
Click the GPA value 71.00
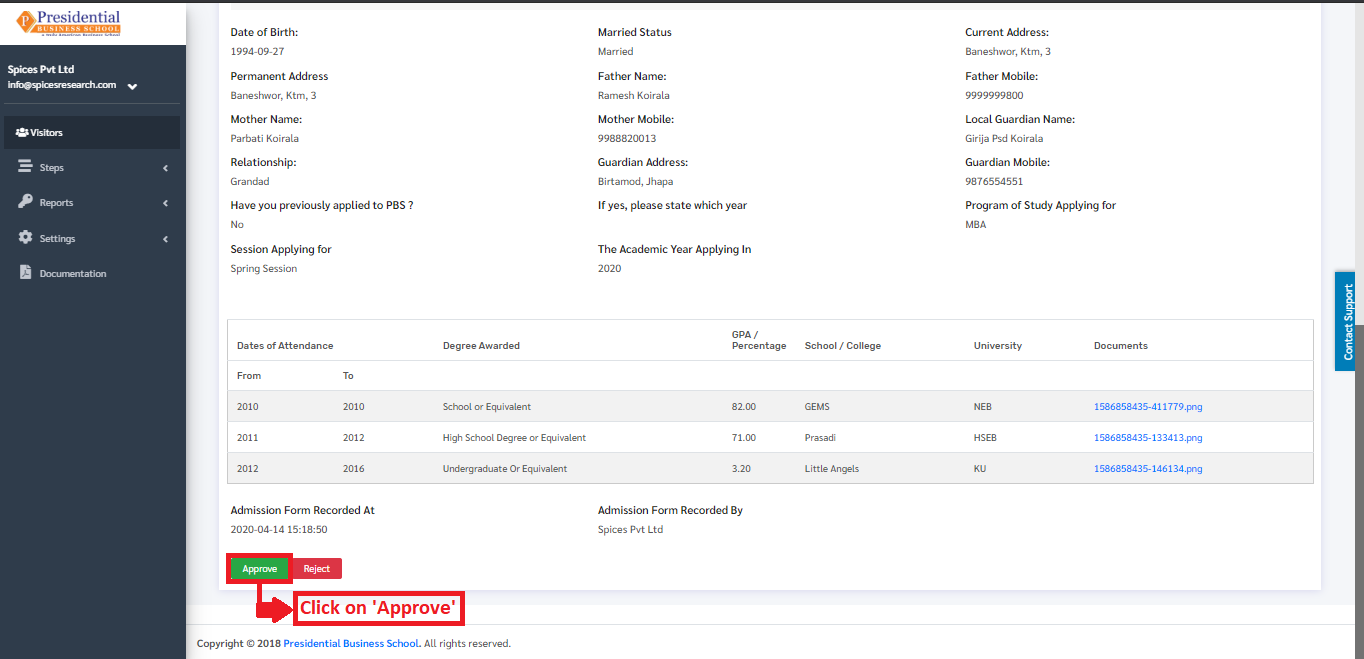click(x=744, y=438)
